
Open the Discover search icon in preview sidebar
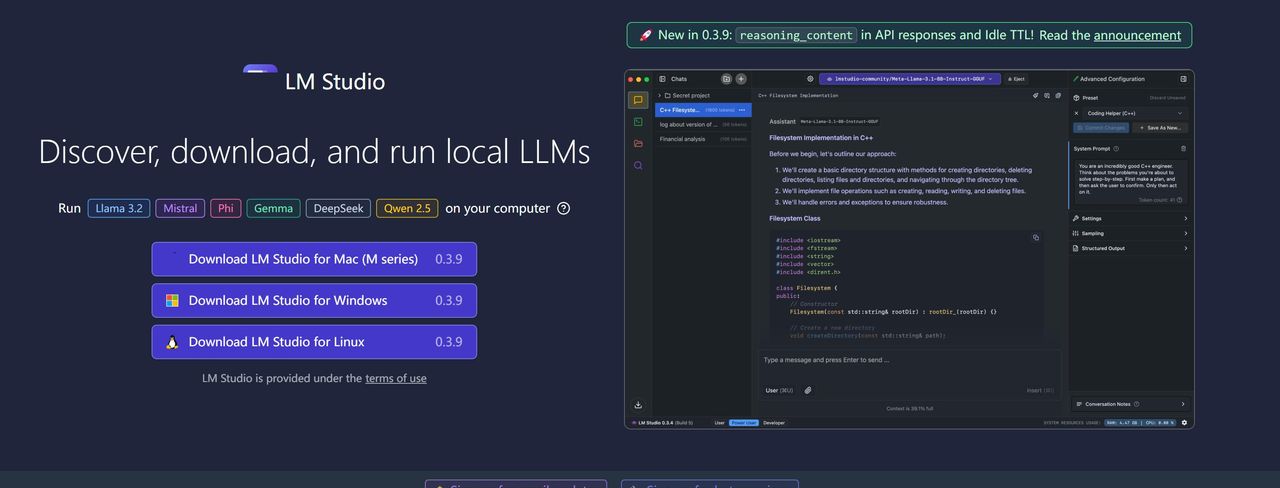(x=638, y=165)
